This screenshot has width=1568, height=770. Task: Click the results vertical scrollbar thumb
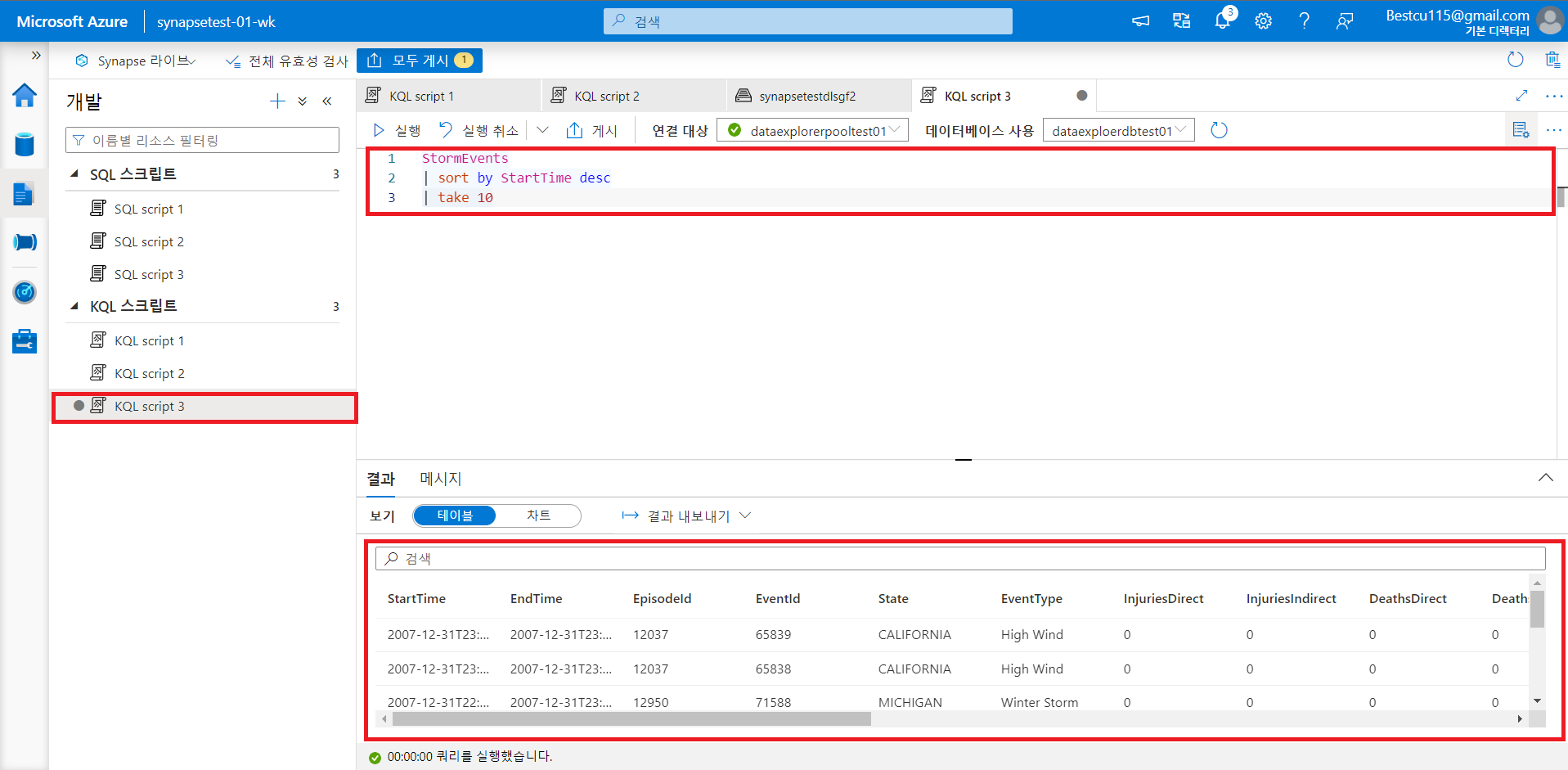[x=1537, y=608]
